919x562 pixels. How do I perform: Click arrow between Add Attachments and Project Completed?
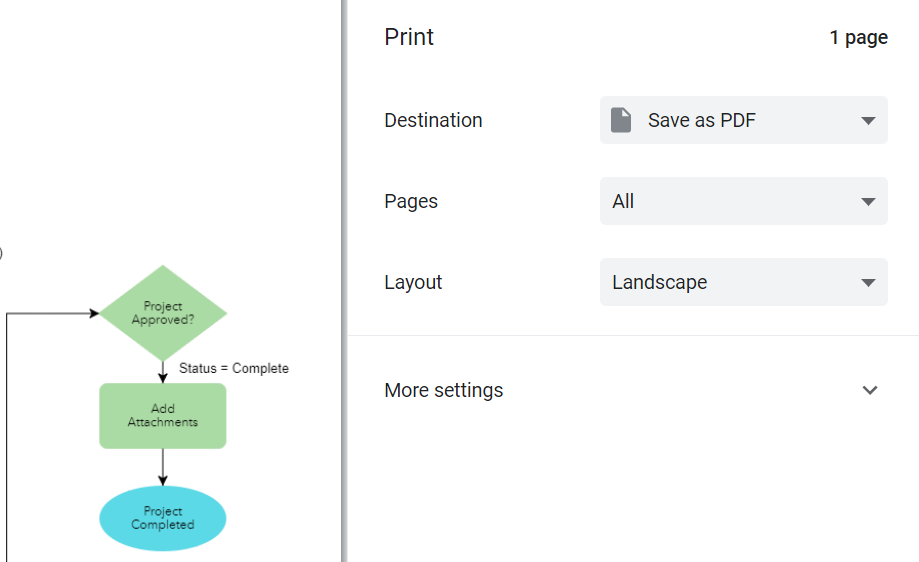click(163, 466)
